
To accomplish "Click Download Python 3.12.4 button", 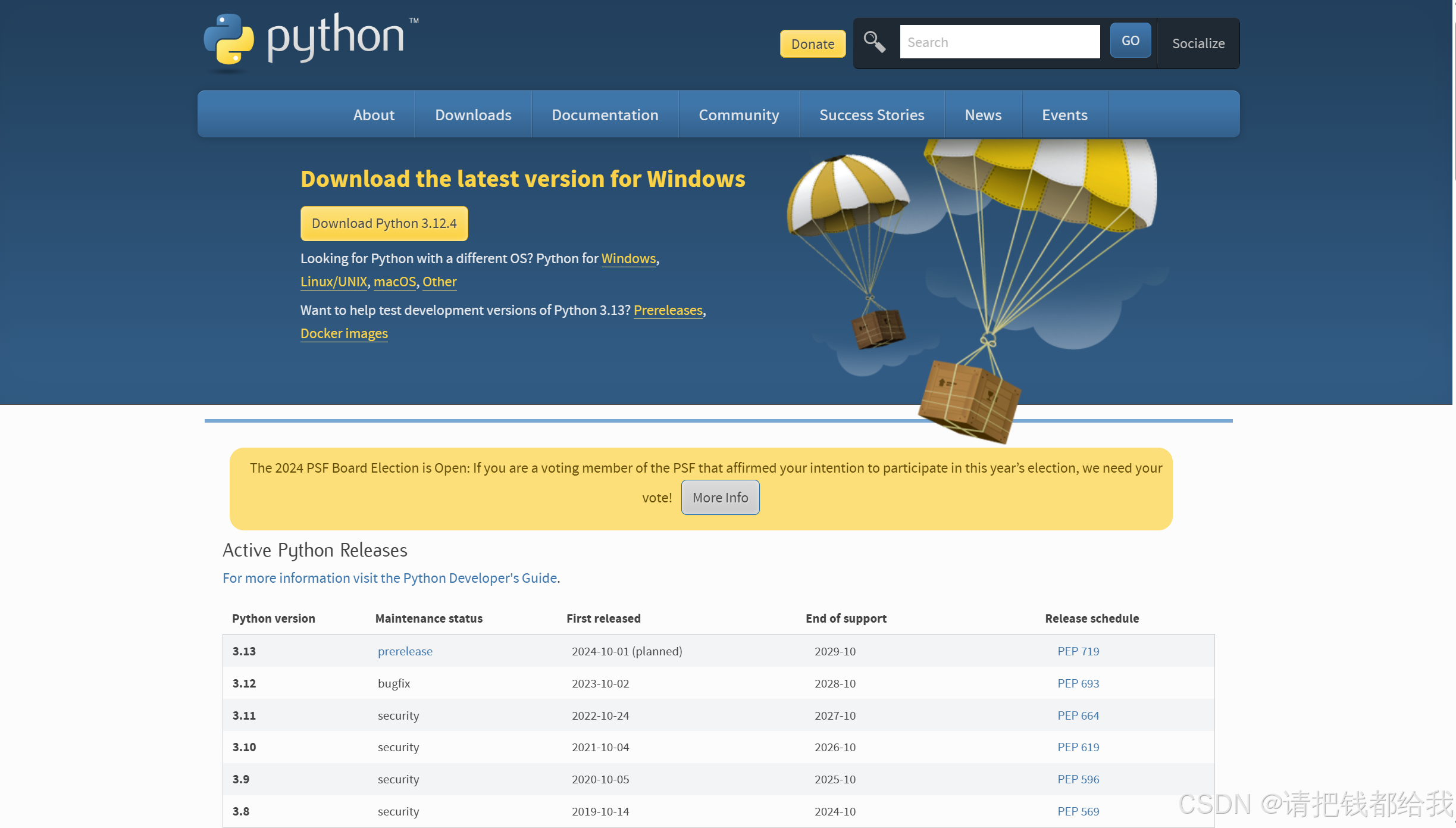I will (x=384, y=224).
